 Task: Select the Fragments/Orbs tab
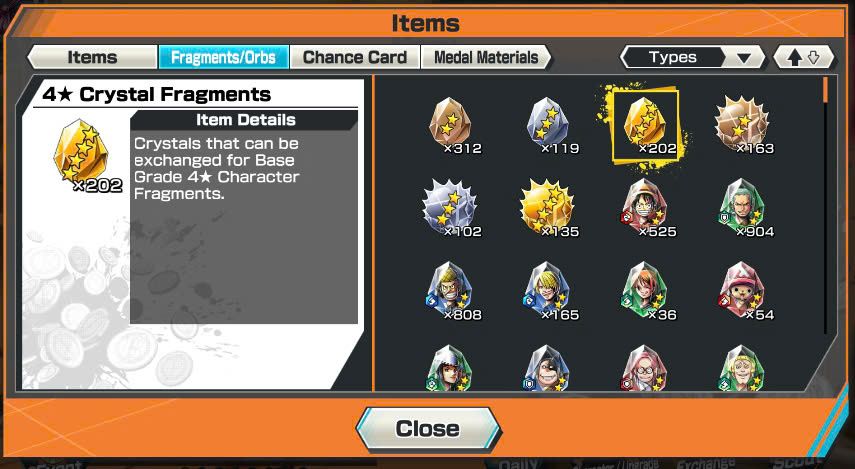pyautogui.click(x=224, y=57)
